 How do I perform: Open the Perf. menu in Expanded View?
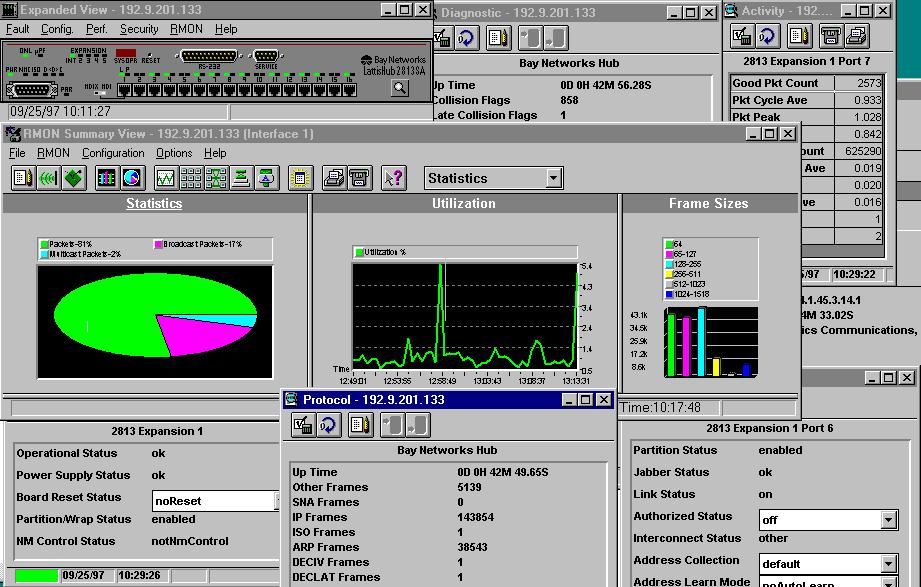tap(97, 29)
